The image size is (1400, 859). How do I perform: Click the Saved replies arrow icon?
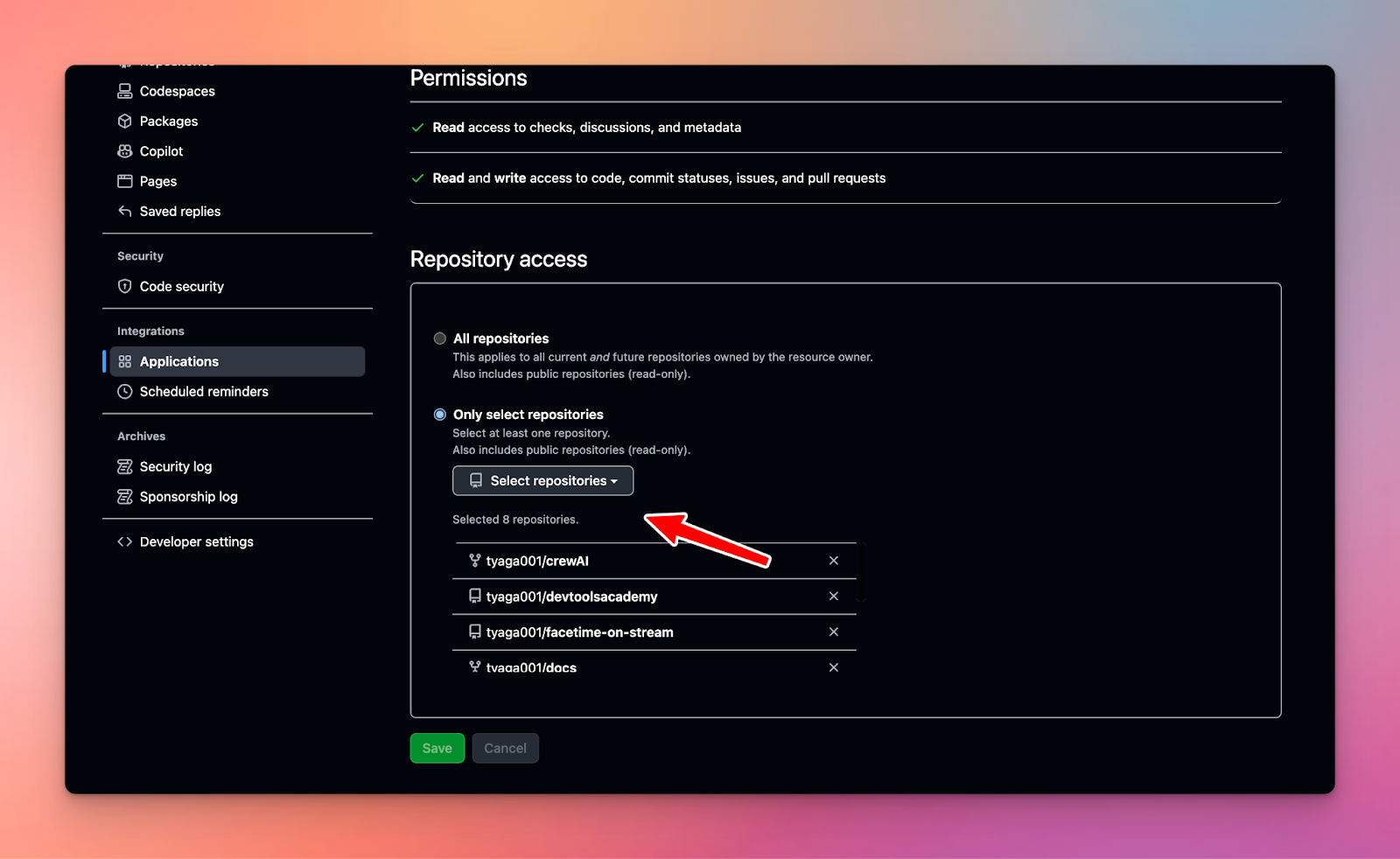point(125,212)
